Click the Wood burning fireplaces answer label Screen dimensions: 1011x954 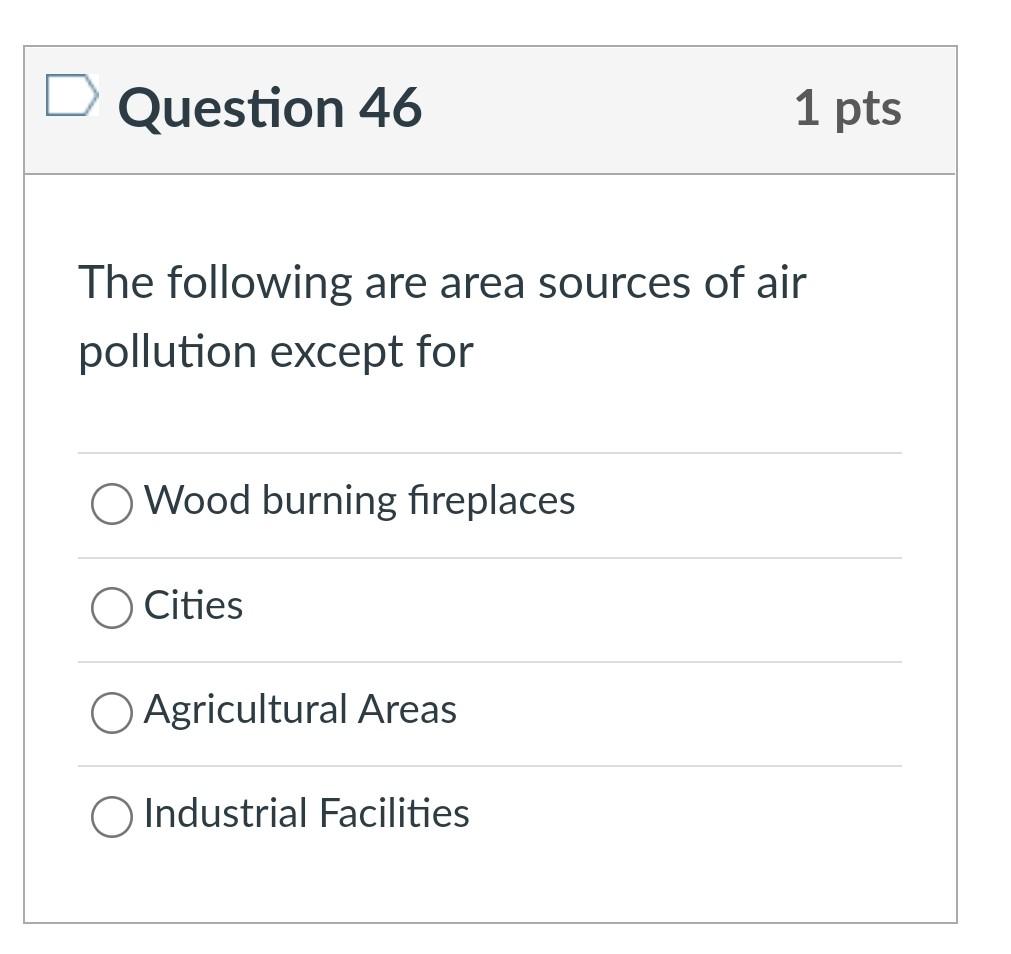point(359,501)
